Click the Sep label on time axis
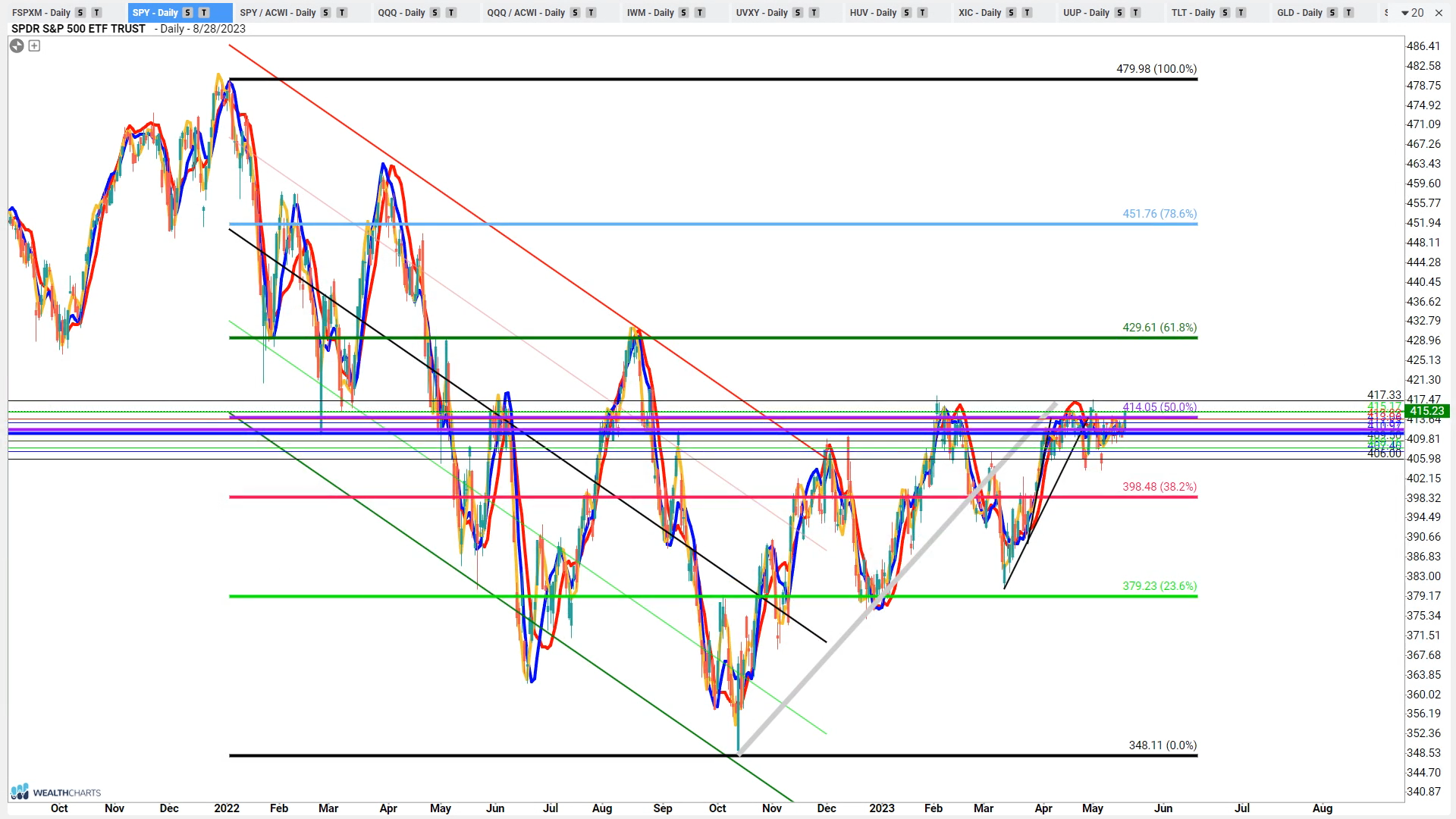This screenshot has width=1456, height=819. 663,808
